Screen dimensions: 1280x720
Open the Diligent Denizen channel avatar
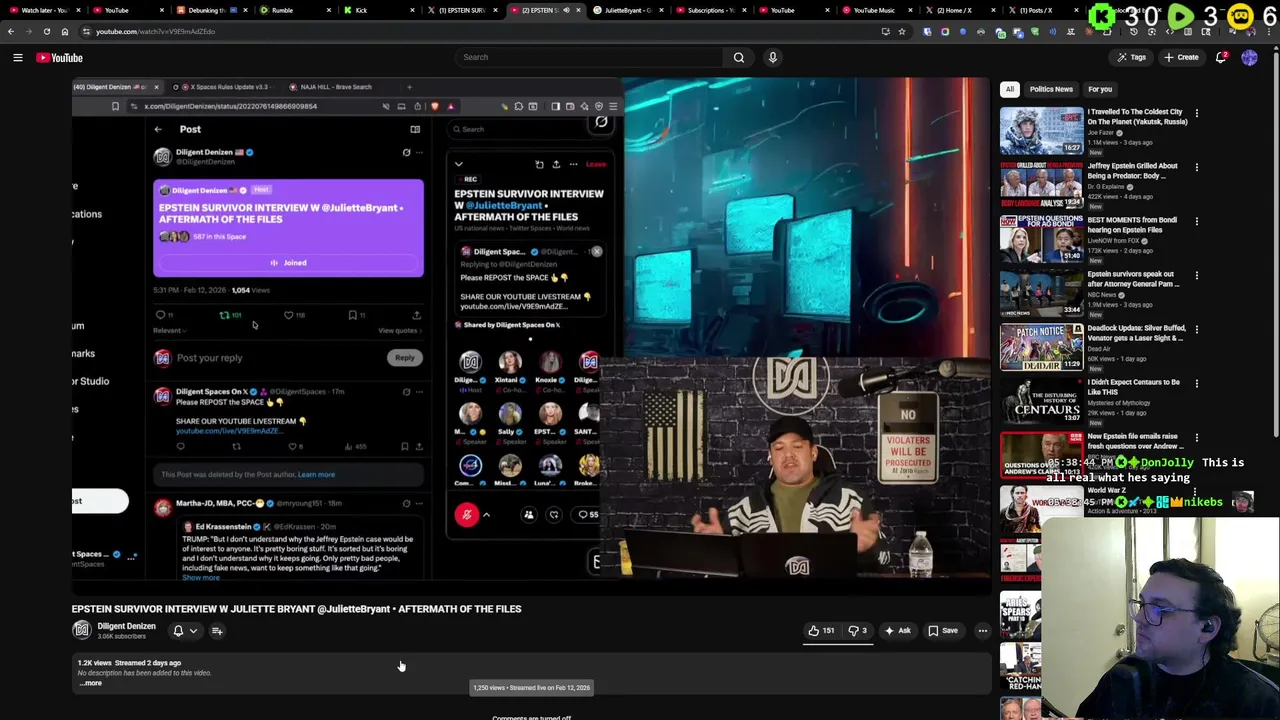pos(81,630)
